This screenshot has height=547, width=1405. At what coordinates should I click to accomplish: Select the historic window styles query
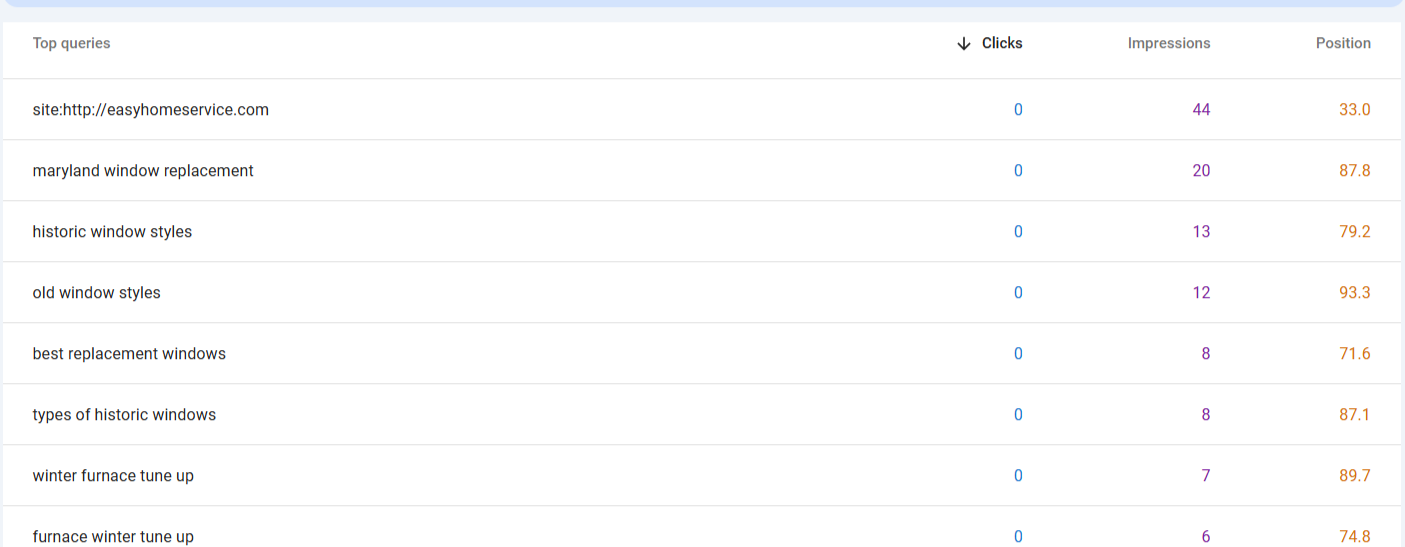112,232
